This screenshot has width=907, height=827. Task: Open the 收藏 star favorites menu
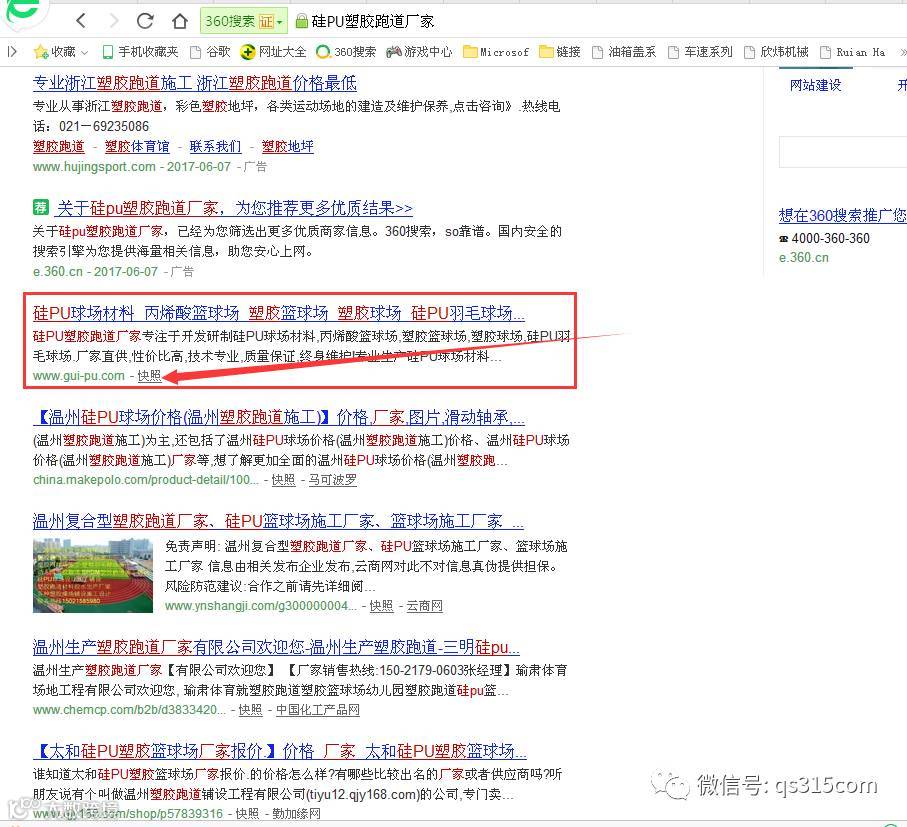pos(61,52)
